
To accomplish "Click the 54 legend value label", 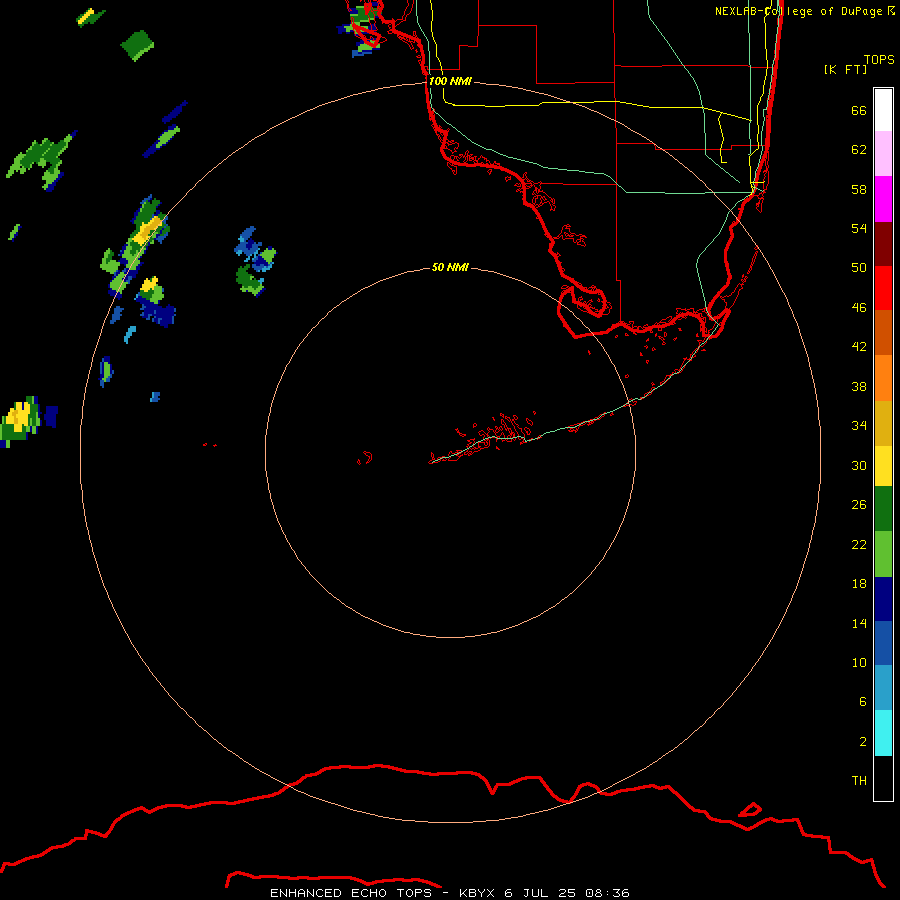I will click(x=859, y=228).
